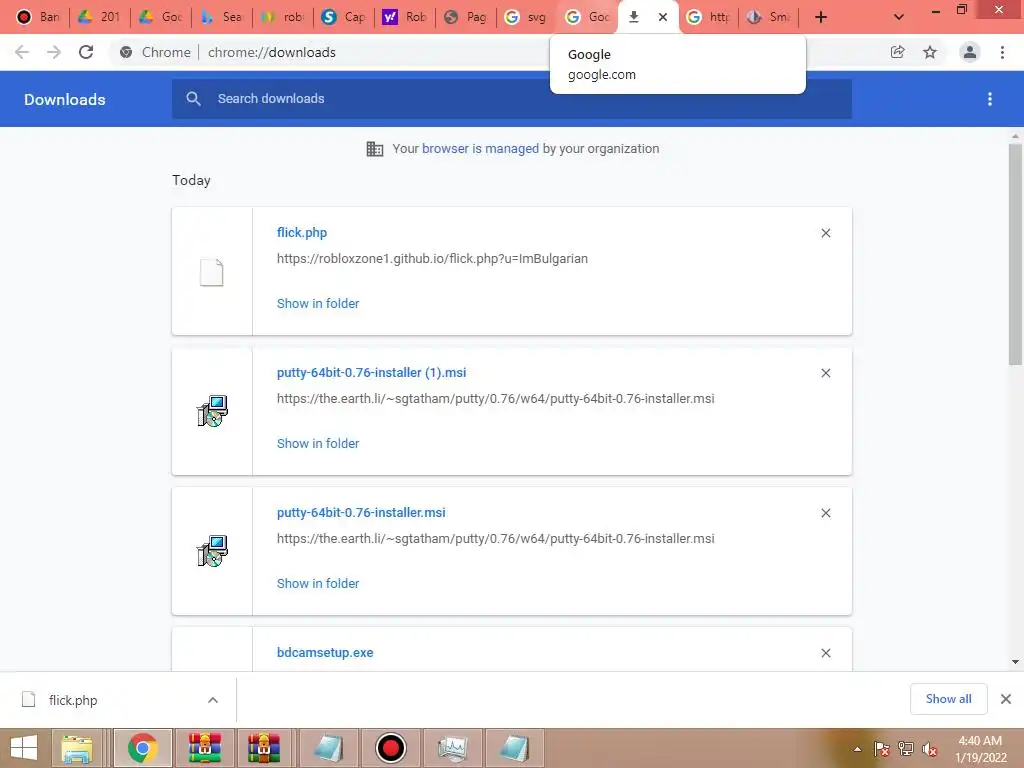Bookmark this page with the star icon

pos(930,52)
